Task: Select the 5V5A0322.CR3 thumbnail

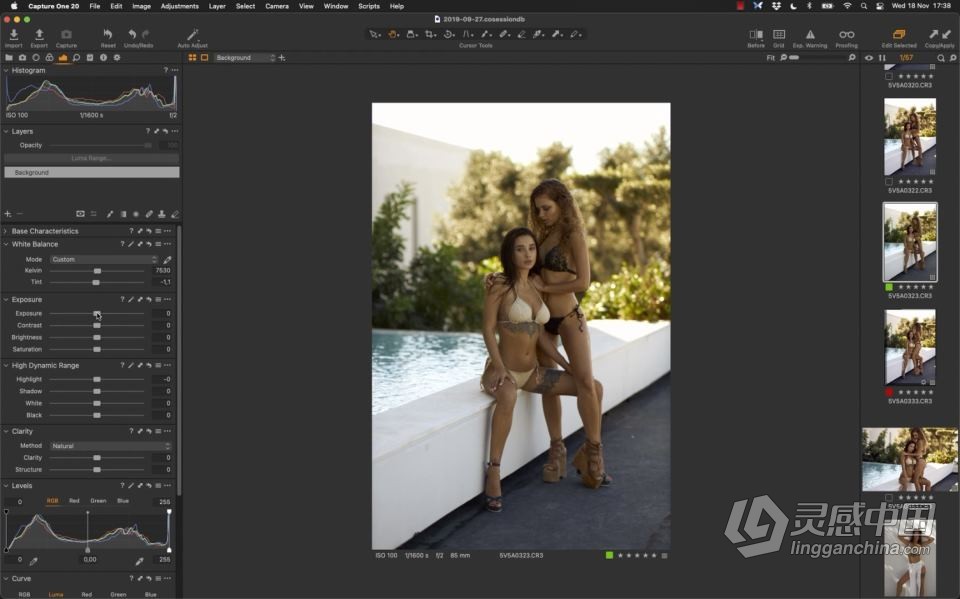Action: [910, 137]
